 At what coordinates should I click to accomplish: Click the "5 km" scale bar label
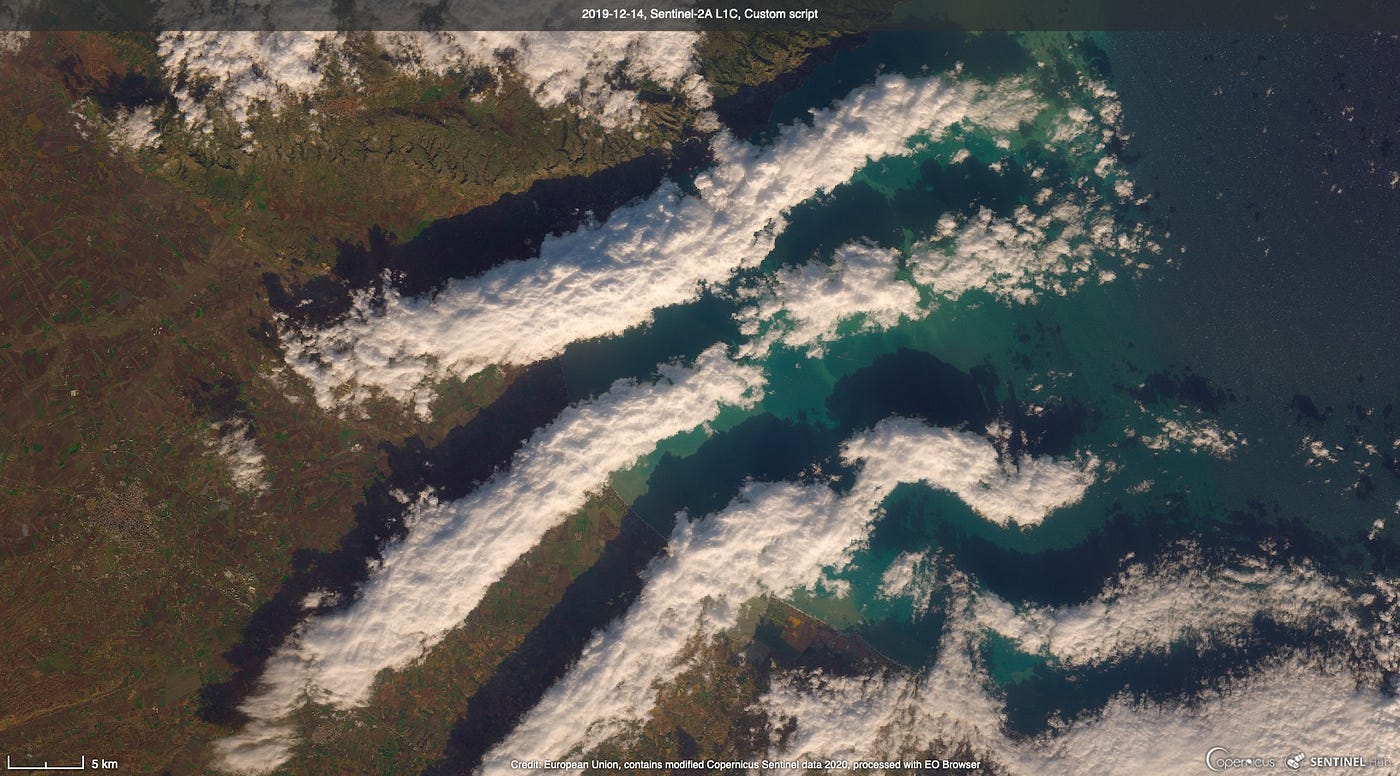[104, 764]
